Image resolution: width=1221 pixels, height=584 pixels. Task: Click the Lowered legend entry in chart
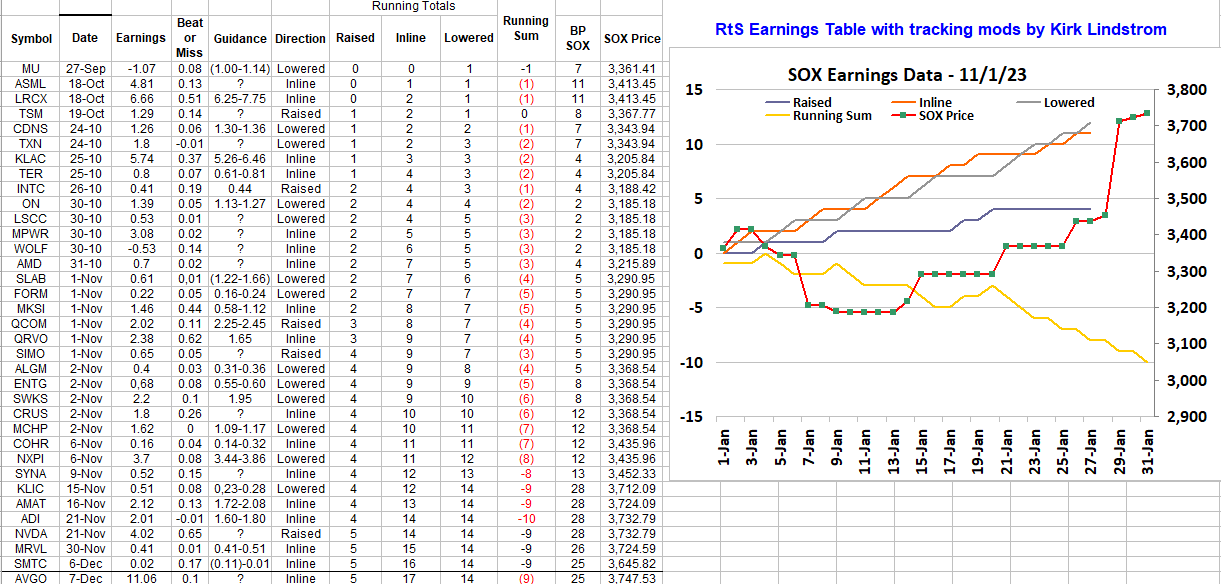[1068, 102]
